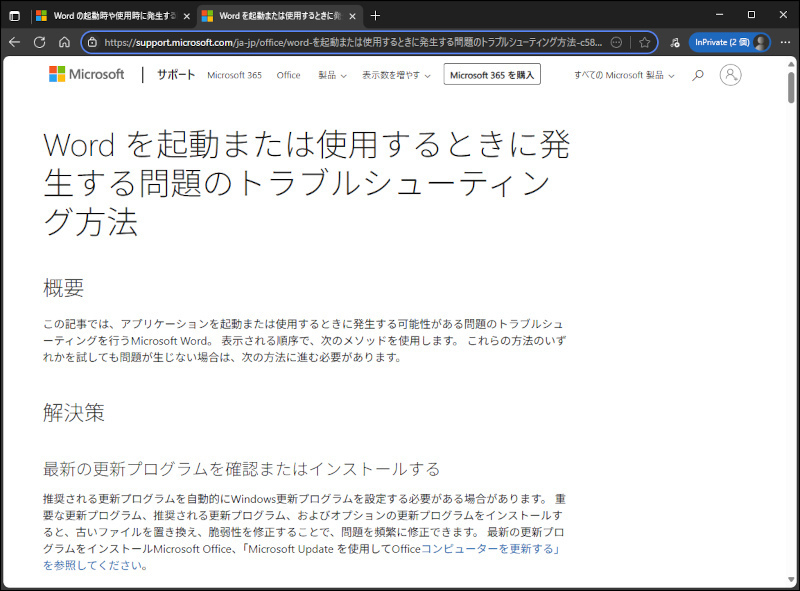
Task: Open the Office nav link
Action: (x=288, y=75)
